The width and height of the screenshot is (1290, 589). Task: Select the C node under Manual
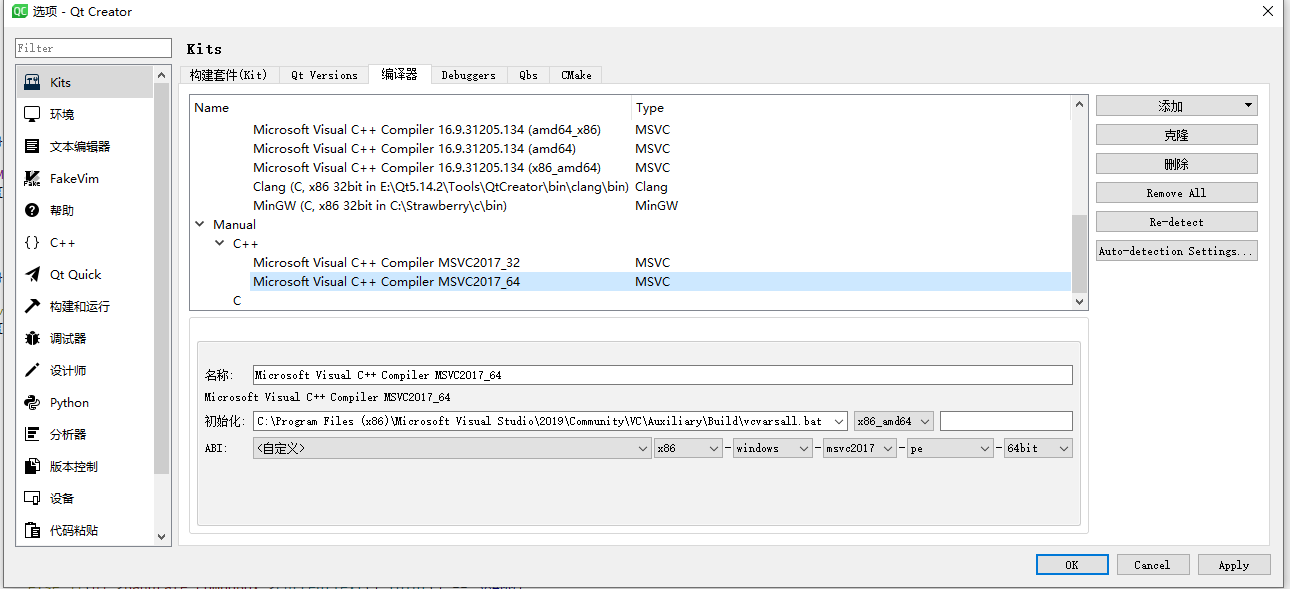(x=237, y=301)
